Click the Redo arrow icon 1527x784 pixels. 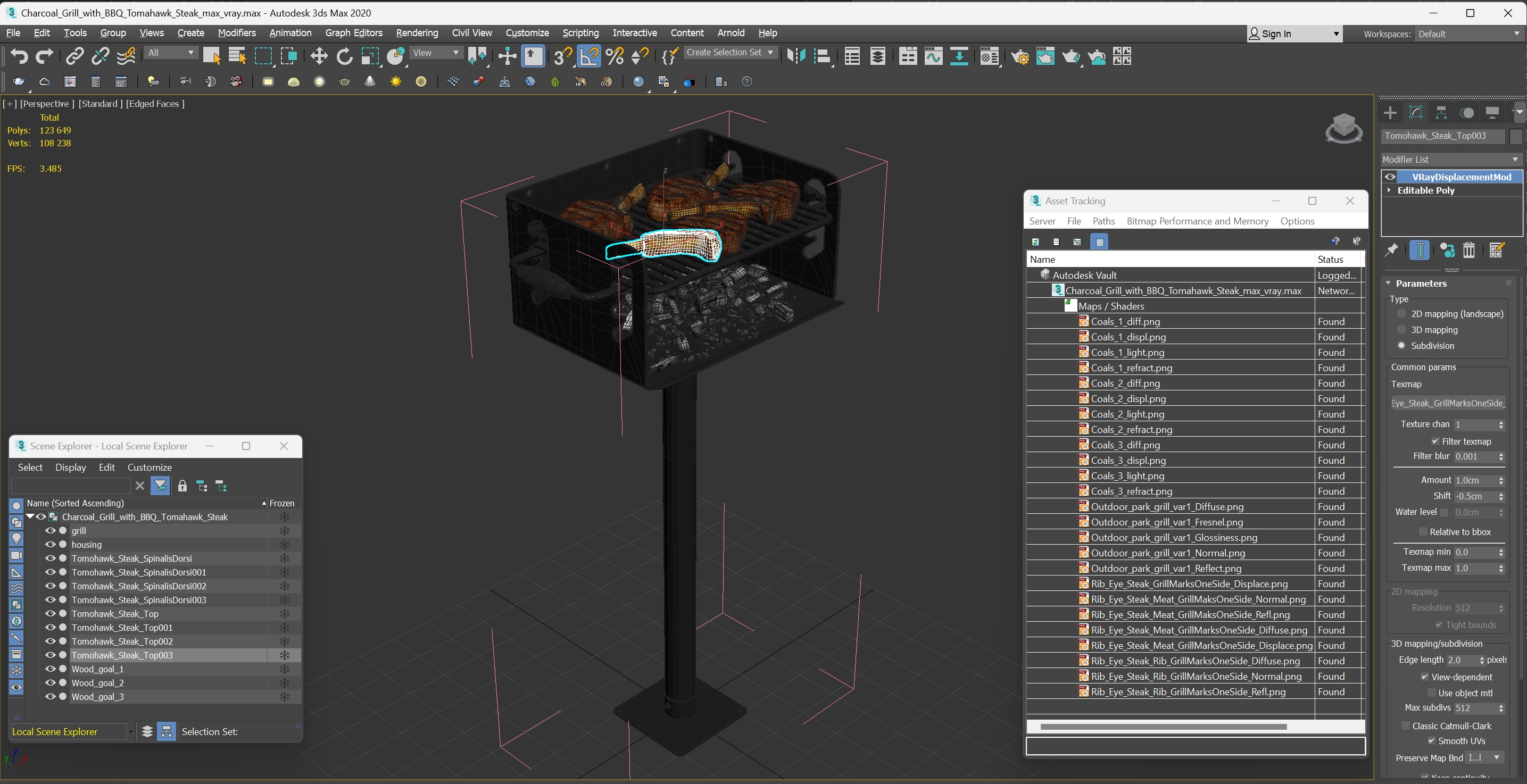click(45, 56)
